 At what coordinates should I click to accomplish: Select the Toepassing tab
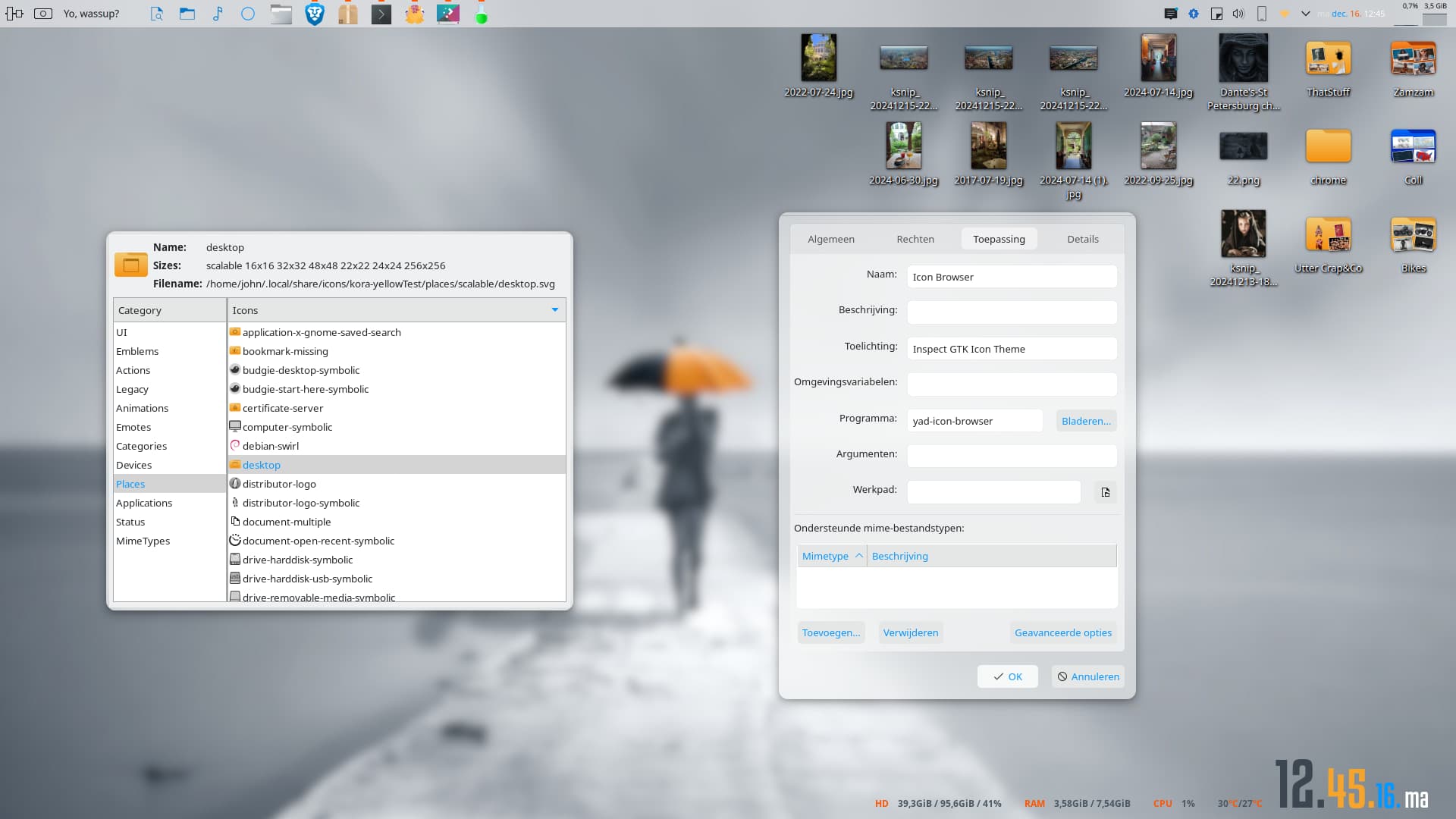999,239
